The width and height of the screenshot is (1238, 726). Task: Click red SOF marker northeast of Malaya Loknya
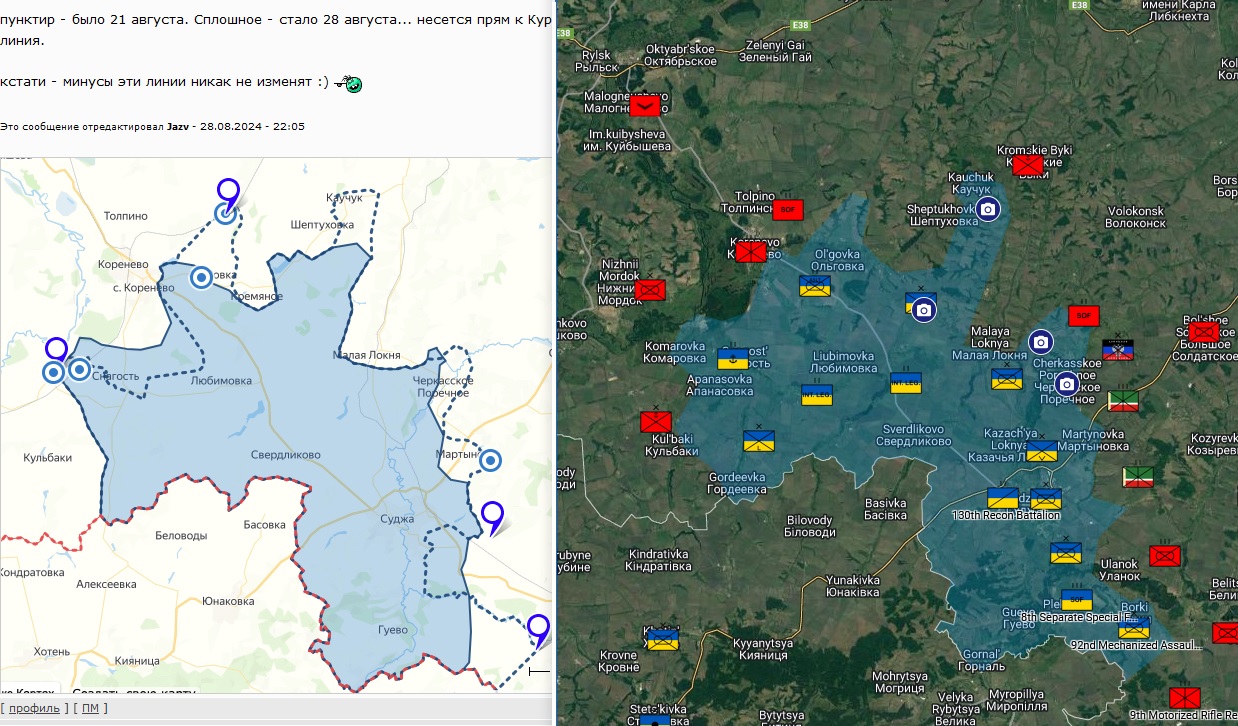(1083, 316)
